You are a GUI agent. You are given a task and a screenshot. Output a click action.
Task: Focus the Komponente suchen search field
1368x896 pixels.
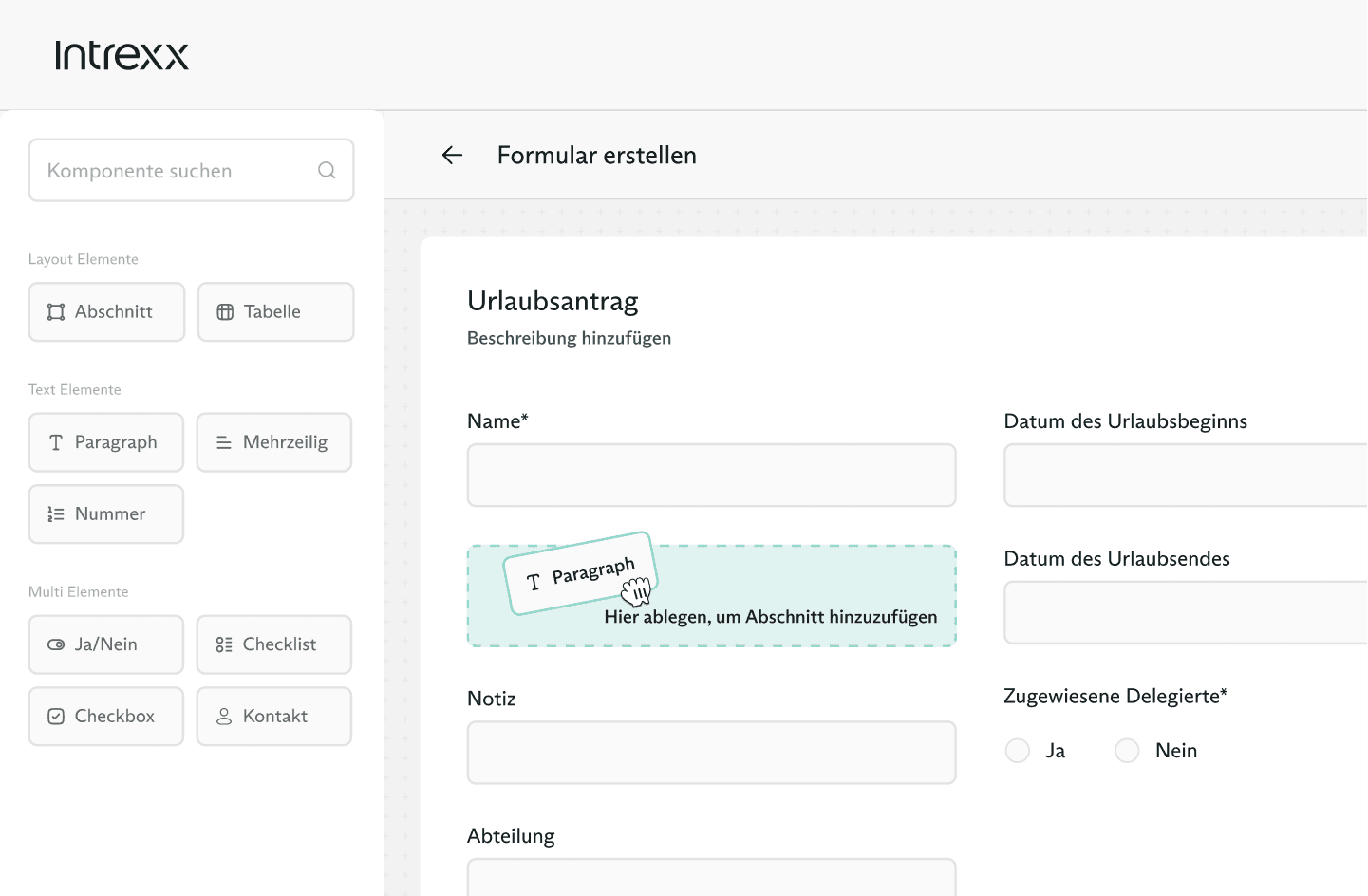[x=176, y=171]
